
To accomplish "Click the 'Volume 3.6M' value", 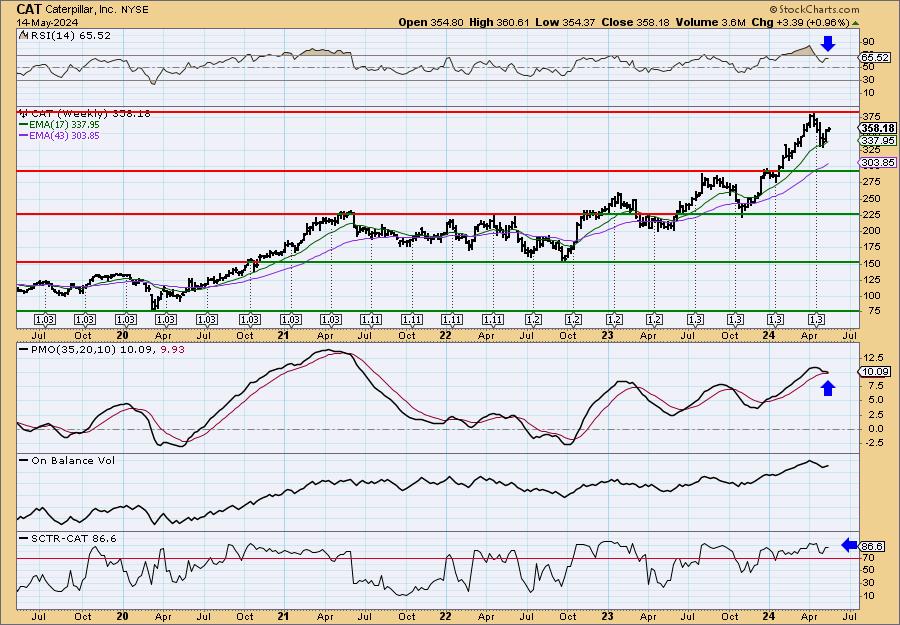I will (710, 22).
